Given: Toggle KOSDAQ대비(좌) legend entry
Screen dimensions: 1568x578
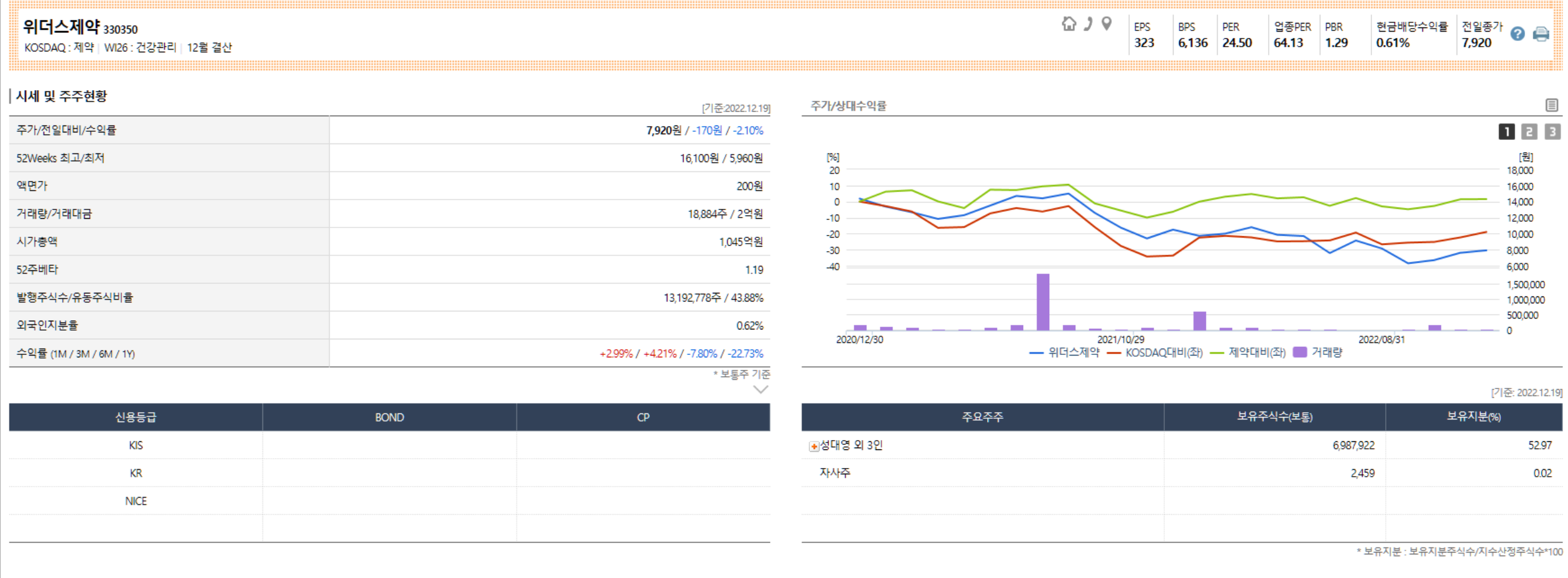Looking at the screenshot, I should coord(1155,352).
